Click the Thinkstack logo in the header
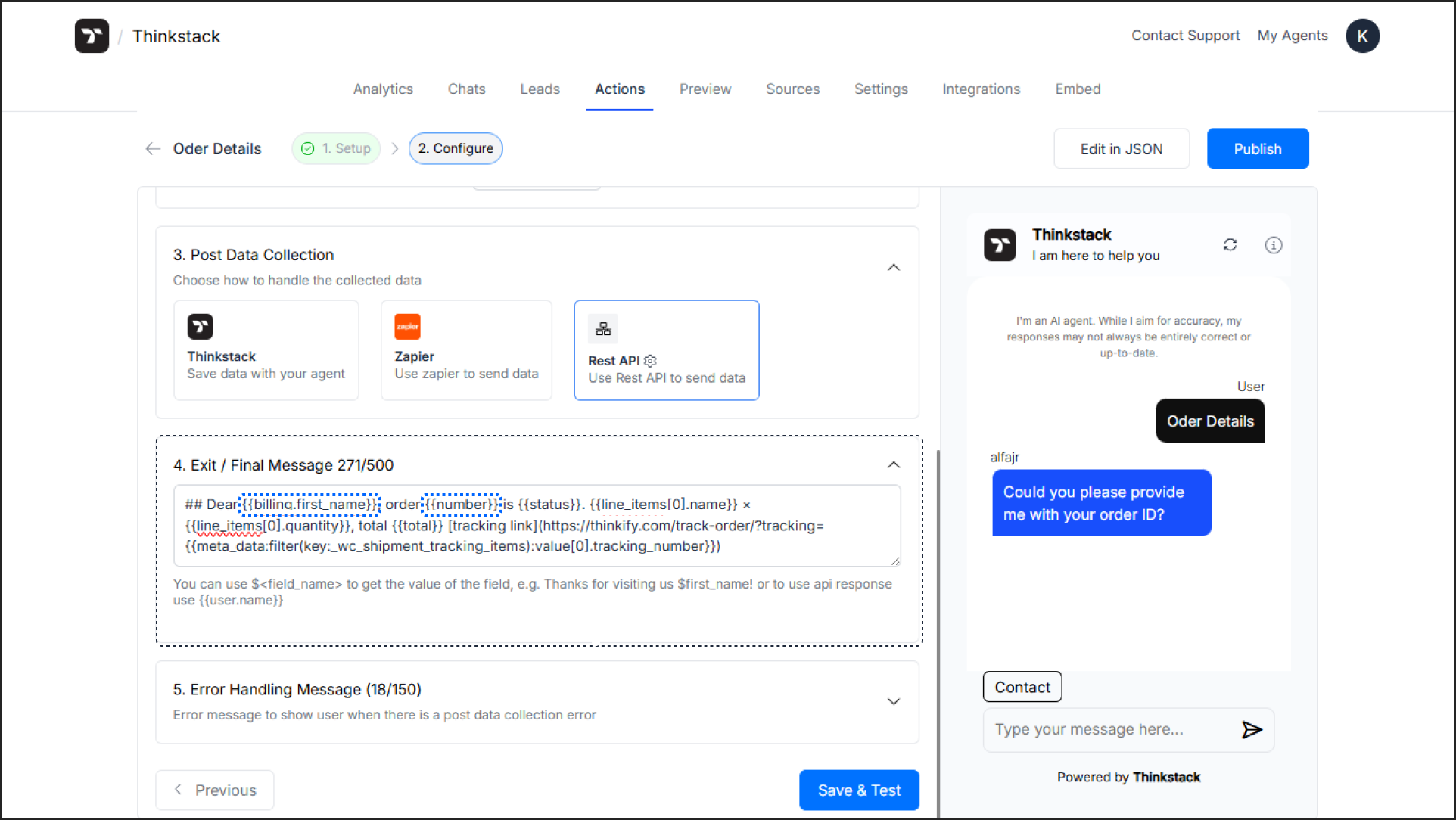 [x=92, y=36]
